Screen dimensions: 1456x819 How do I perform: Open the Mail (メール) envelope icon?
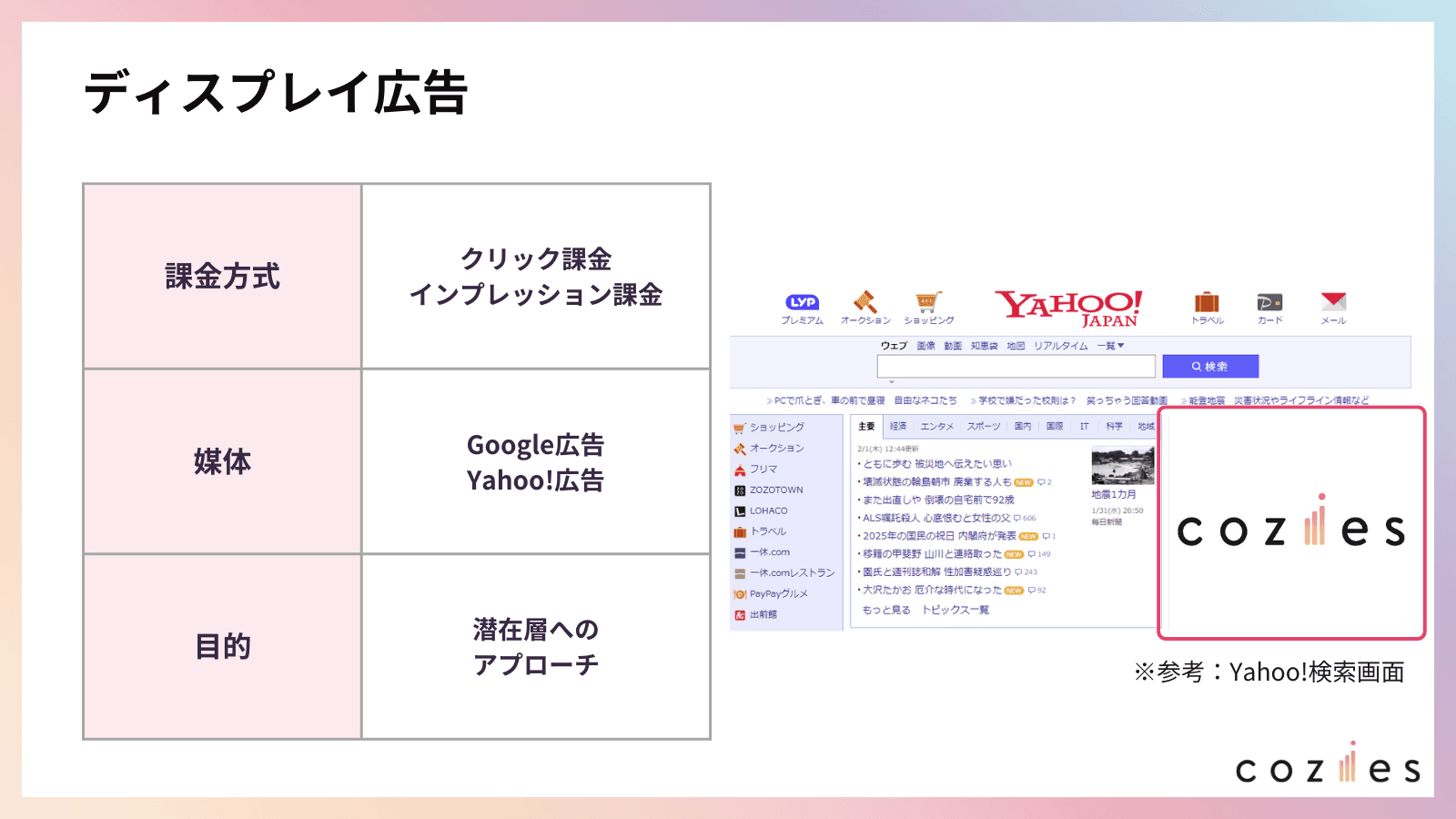pos(1333,301)
